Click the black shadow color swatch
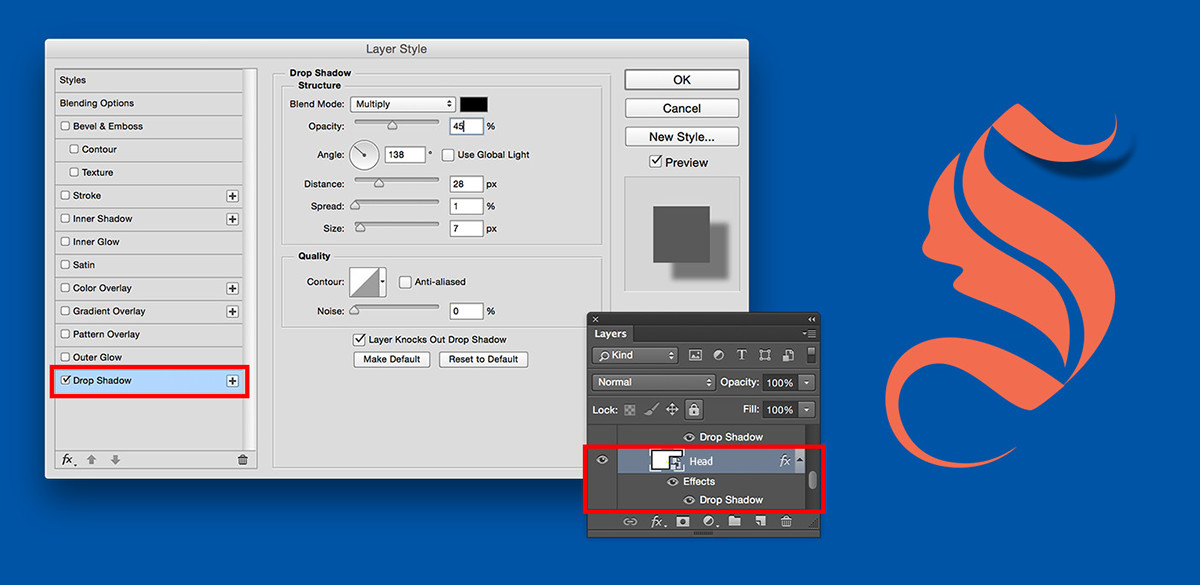Screen dimensions: 1200x585 473,104
